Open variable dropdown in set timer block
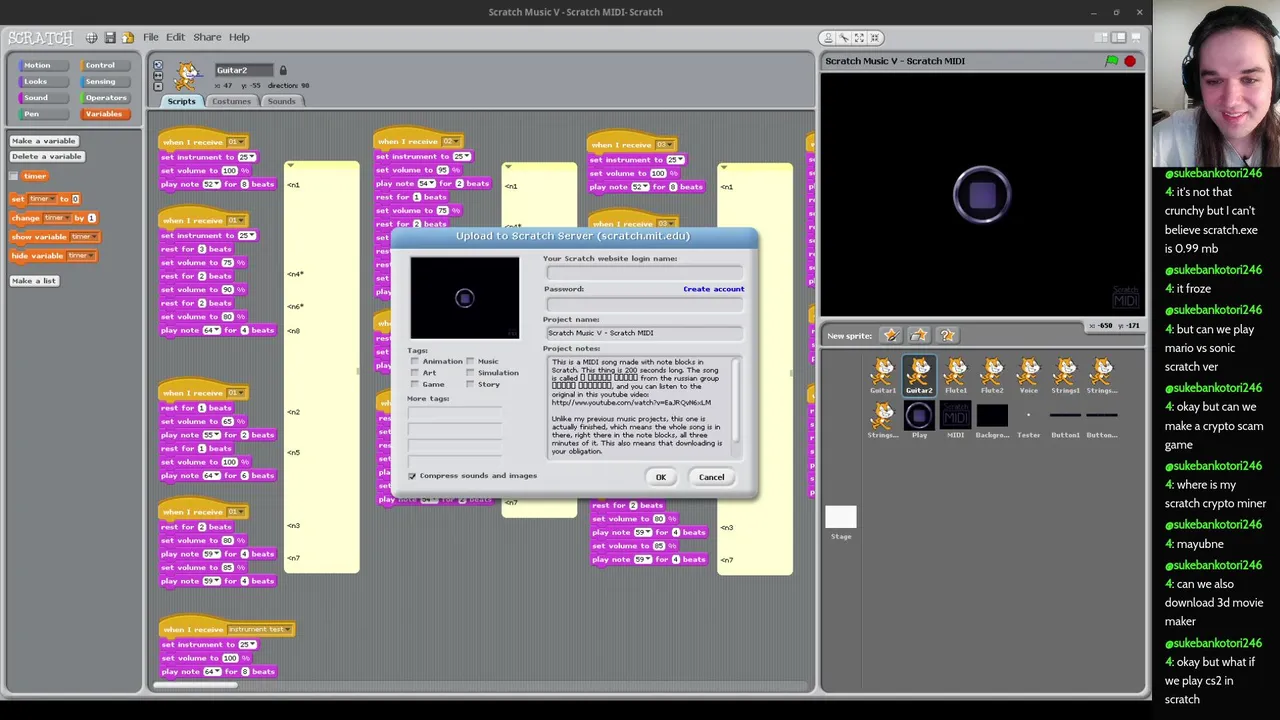Image resolution: width=1280 pixels, height=720 pixels. tap(45, 199)
